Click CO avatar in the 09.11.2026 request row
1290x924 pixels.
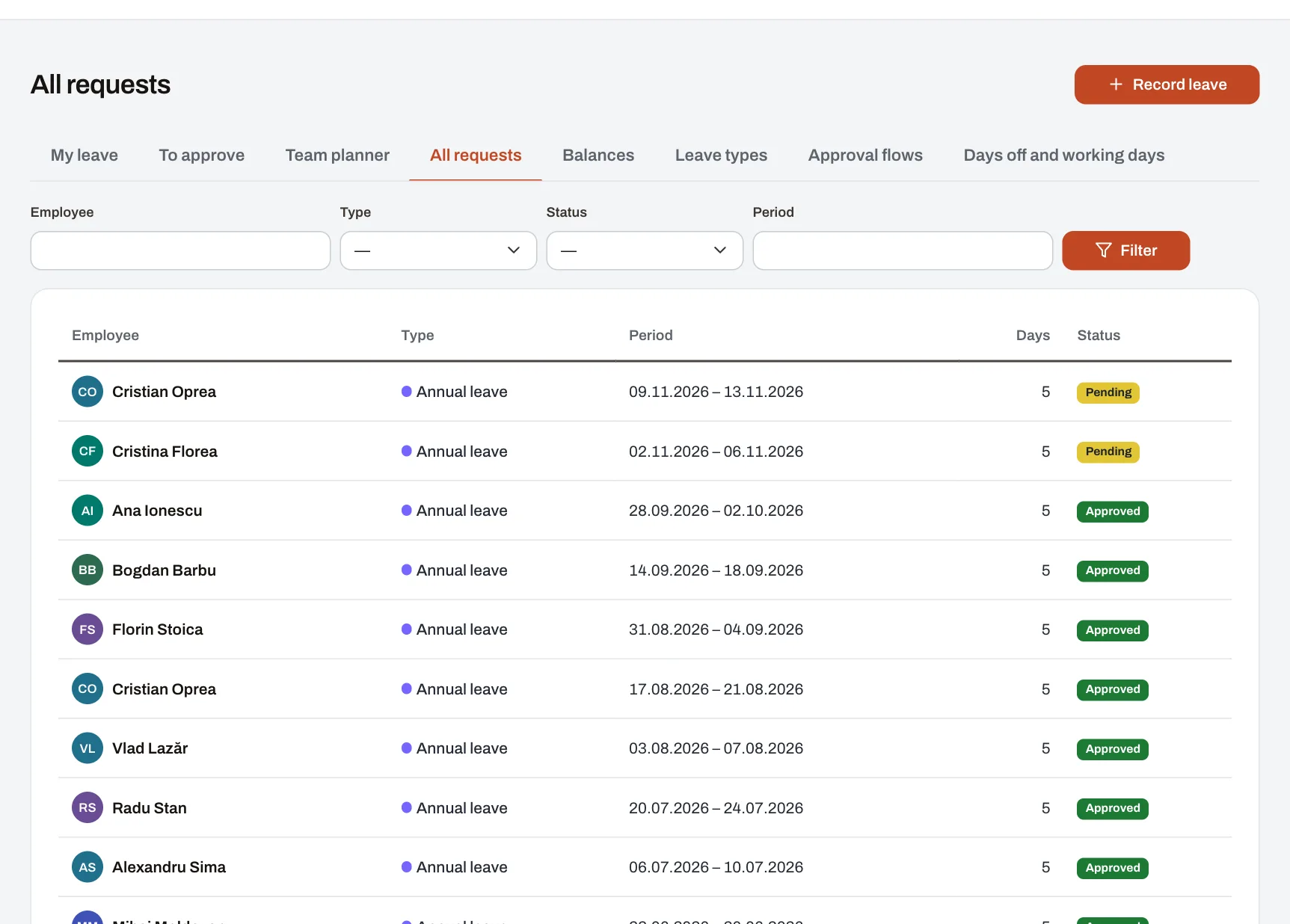87,392
